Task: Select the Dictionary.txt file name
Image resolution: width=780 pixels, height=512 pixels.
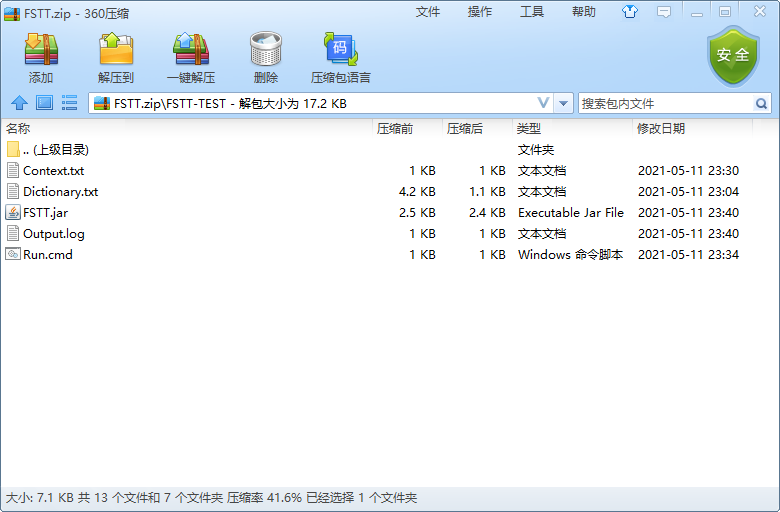Action: (61, 192)
